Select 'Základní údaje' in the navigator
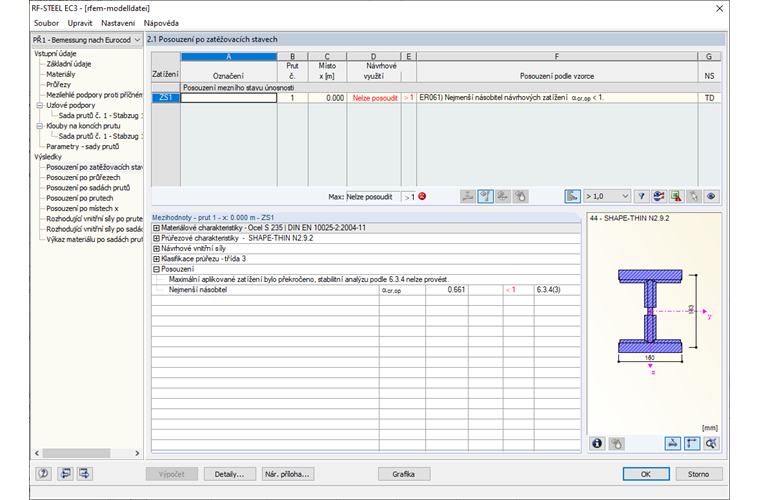Viewport: 760px width, 500px height. click(68, 64)
